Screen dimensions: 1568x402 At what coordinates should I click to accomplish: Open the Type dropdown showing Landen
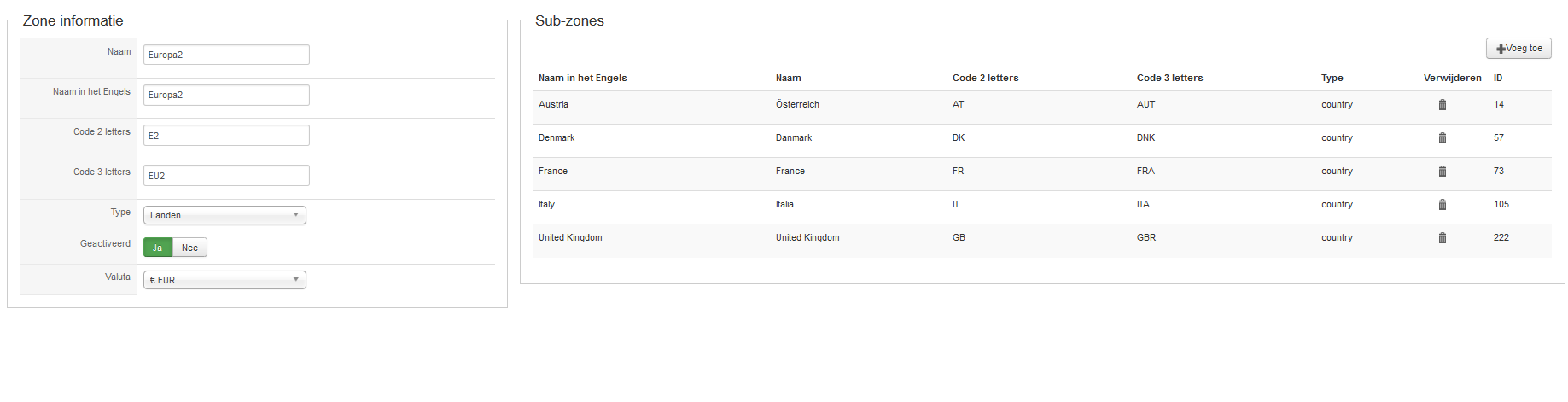[x=224, y=215]
